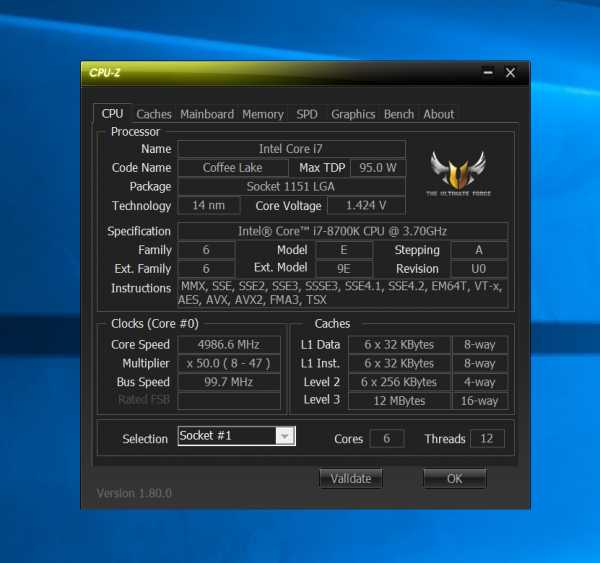The image size is (600, 563).
Task: Click the Level 2 size '6 x 256 KBytes'
Action: [x=399, y=382]
